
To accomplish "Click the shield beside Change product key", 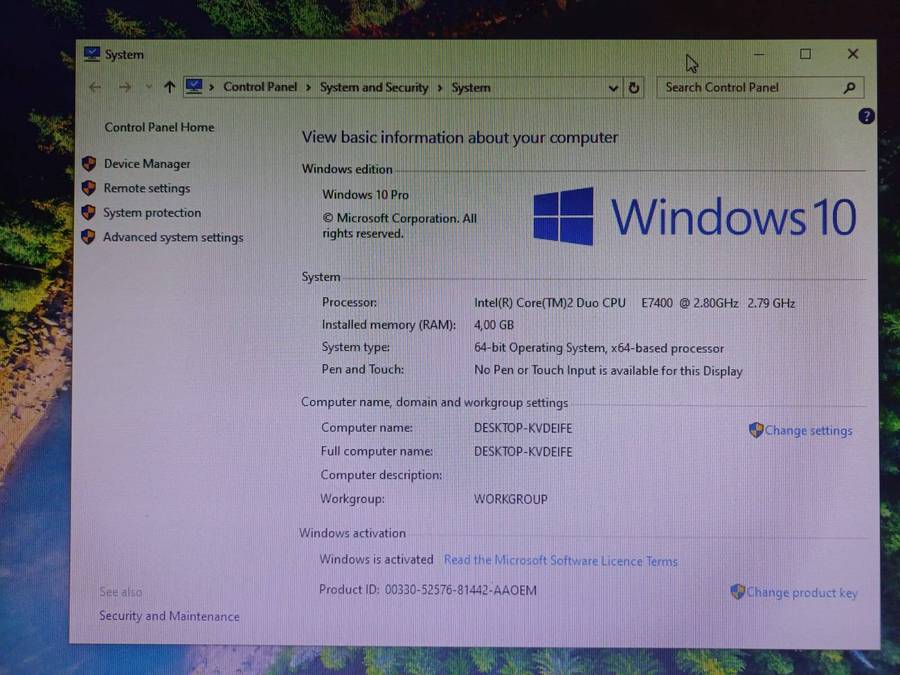I will (x=737, y=592).
